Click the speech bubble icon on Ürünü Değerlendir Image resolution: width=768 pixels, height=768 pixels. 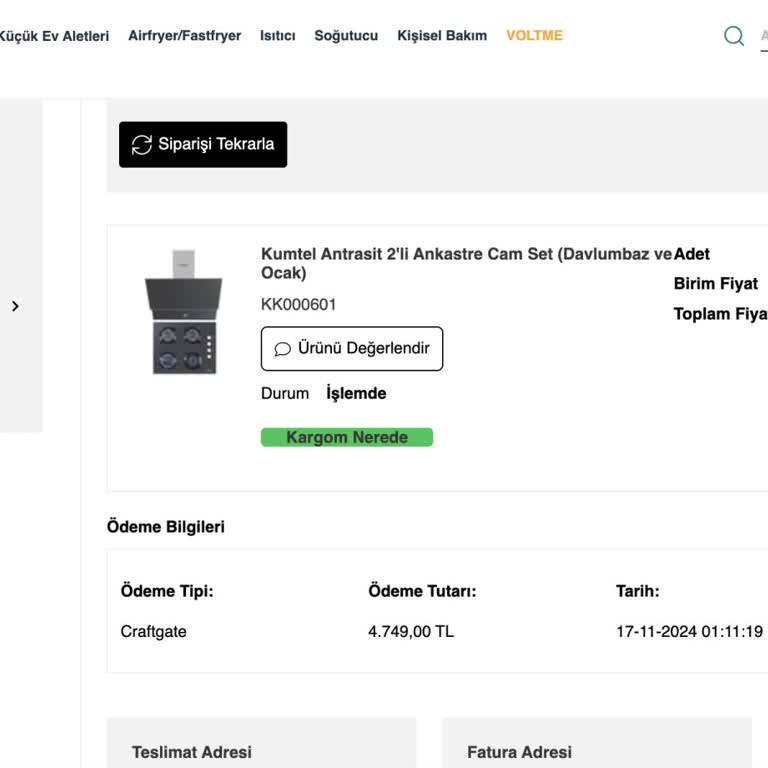[x=282, y=349]
